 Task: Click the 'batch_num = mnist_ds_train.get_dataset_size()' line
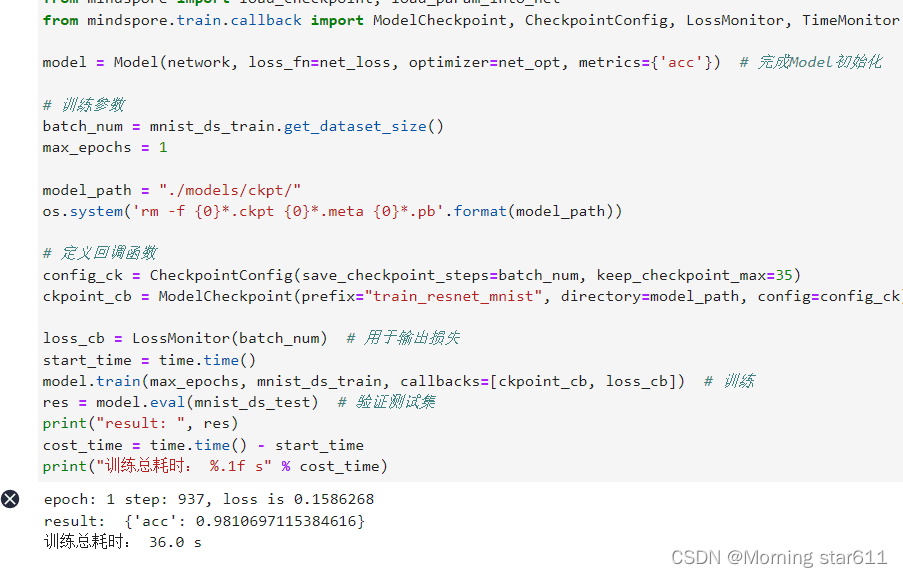click(243, 126)
